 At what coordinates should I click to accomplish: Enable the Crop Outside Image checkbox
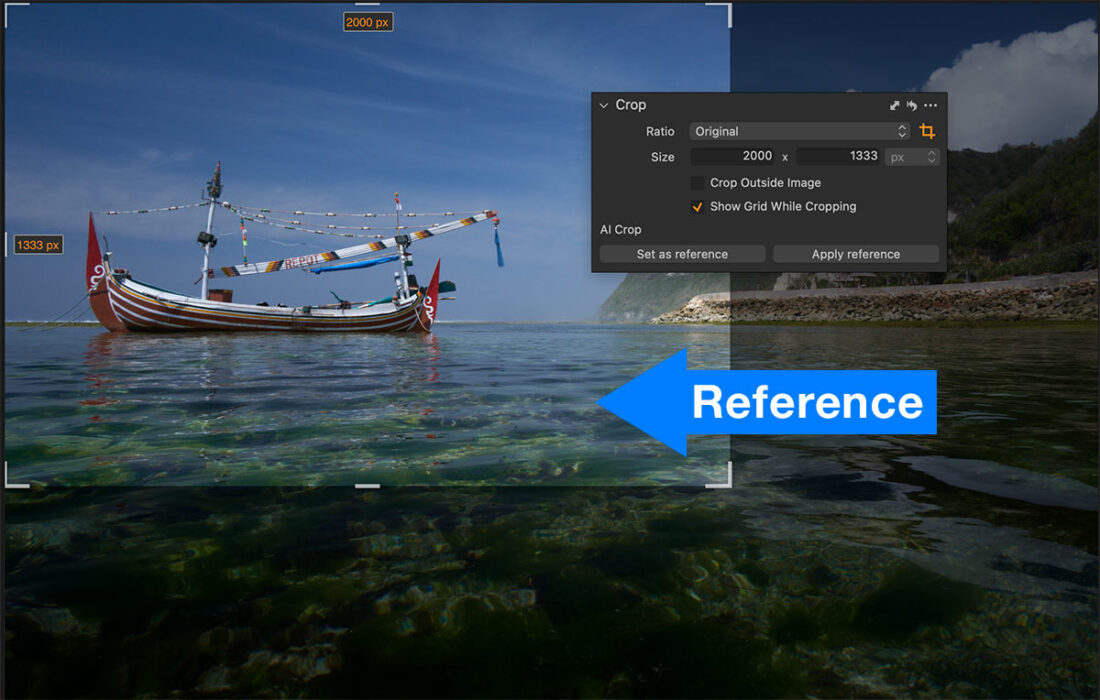696,182
